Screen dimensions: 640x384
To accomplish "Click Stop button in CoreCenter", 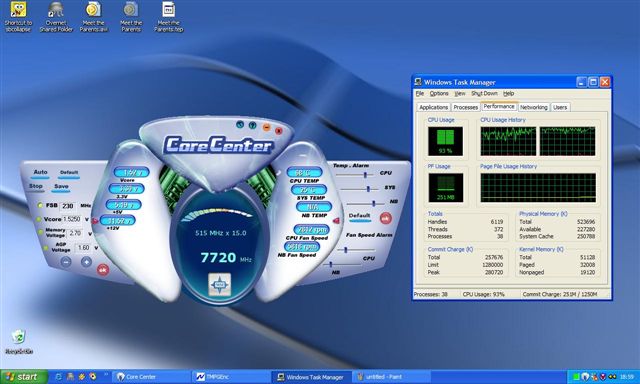I will coord(36,187).
